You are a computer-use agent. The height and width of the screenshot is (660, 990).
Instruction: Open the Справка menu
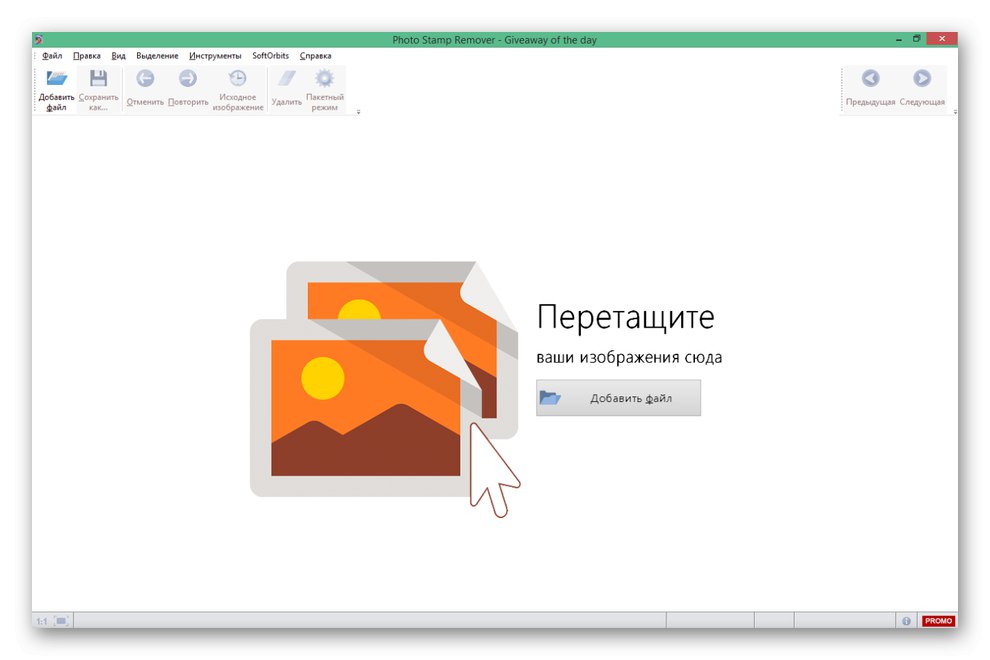click(316, 56)
